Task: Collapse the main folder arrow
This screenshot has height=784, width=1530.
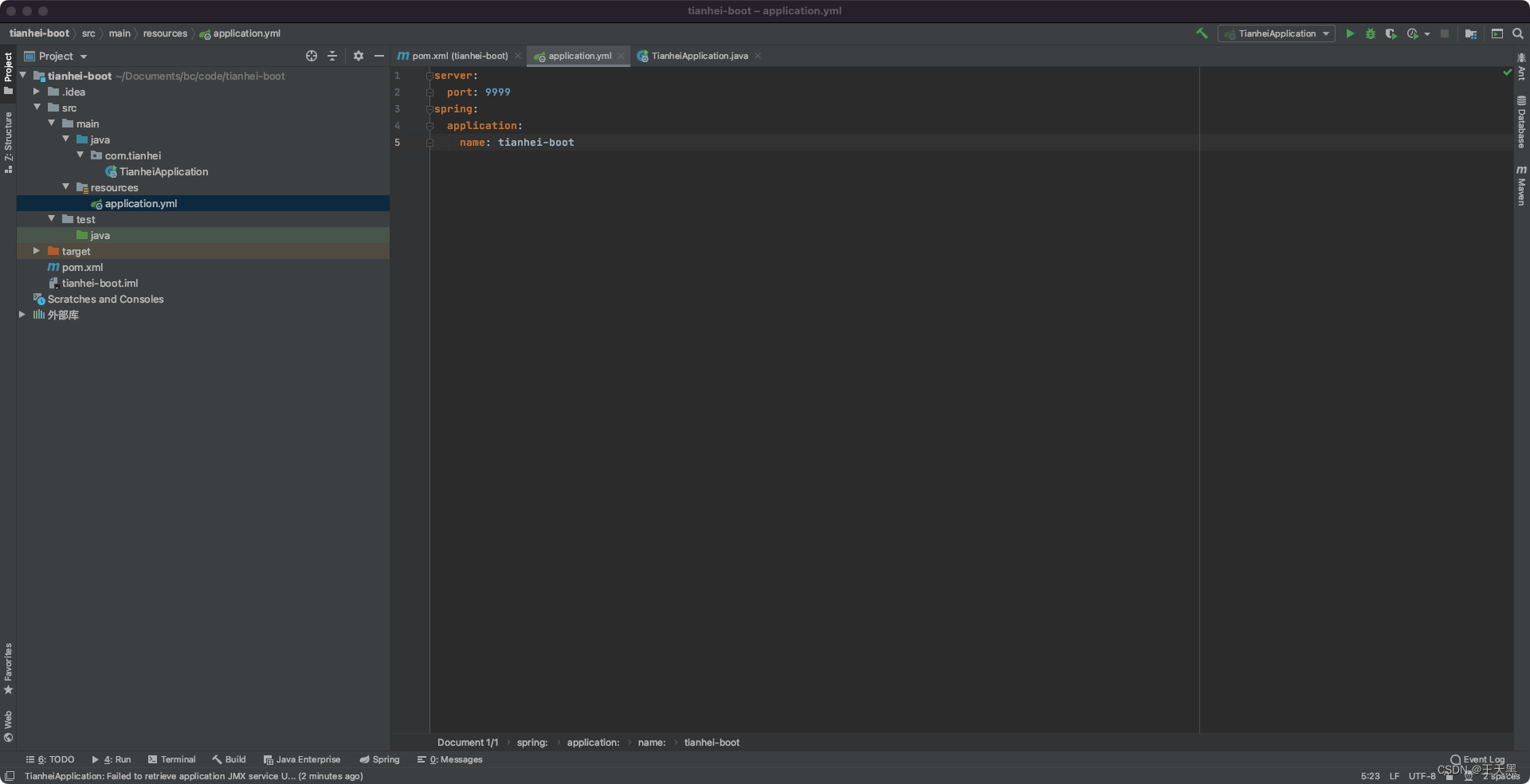Action: click(x=51, y=123)
